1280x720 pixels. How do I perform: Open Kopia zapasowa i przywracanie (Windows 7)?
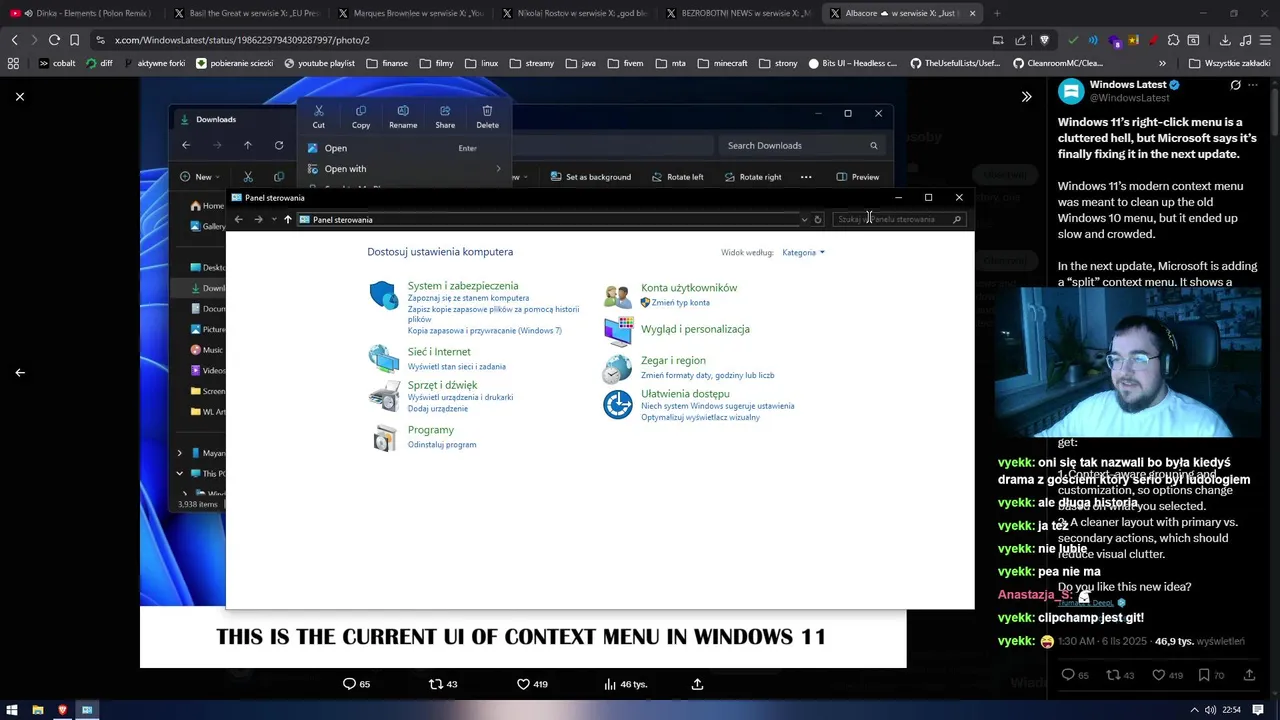pos(484,331)
